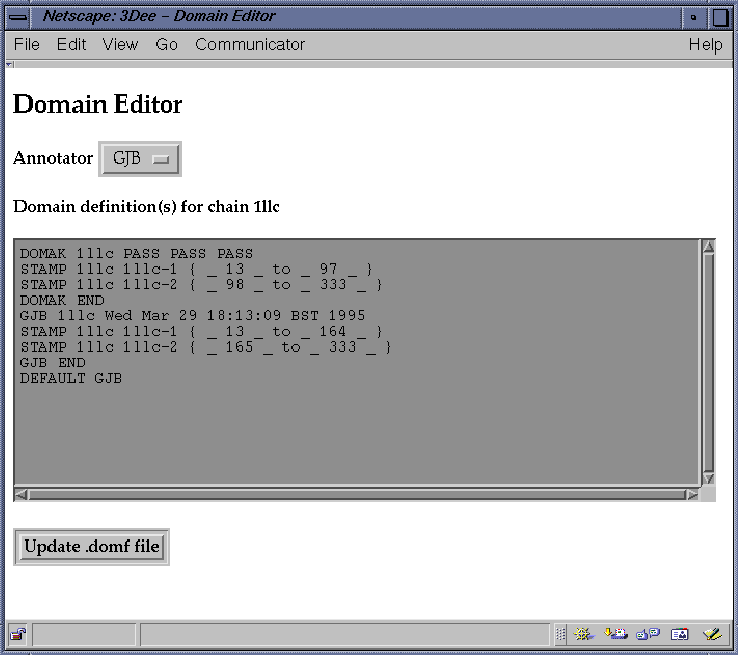Image resolution: width=738 pixels, height=655 pixels.
Task: Open the Mailbox inbox icon
Action: pos(616,634)
